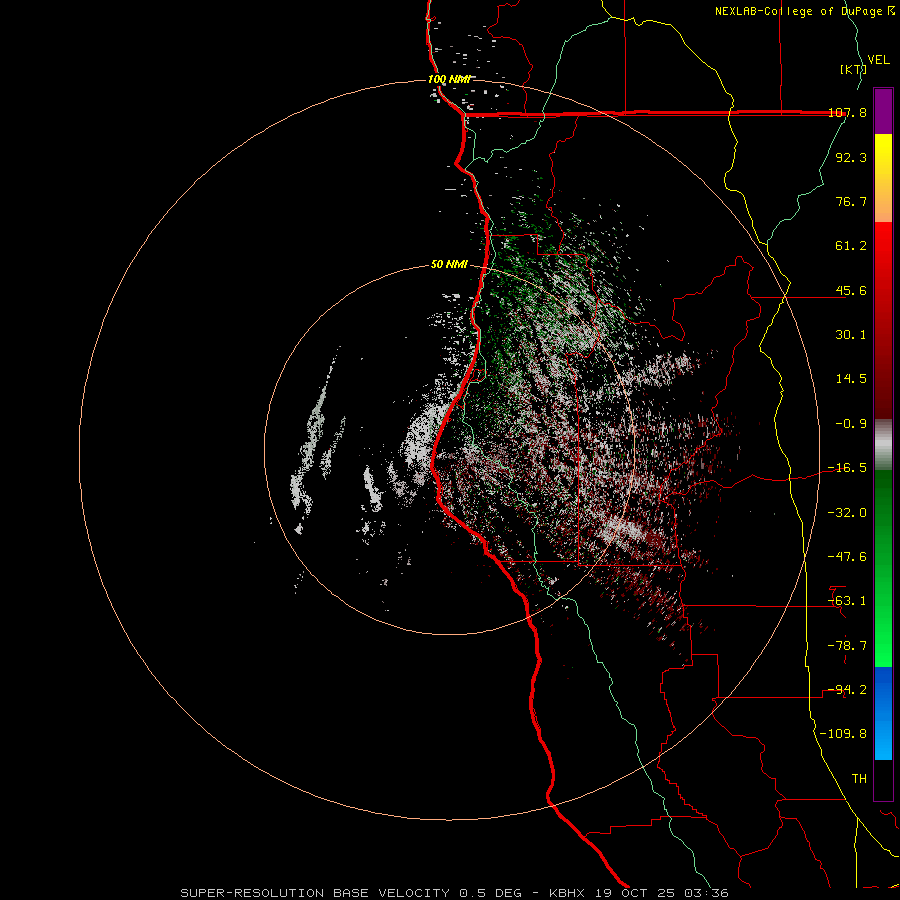Click the yellow-orange segment of the color bar
Image resolution: width=900 pixels, height=900 pixels.
[883, 178]
